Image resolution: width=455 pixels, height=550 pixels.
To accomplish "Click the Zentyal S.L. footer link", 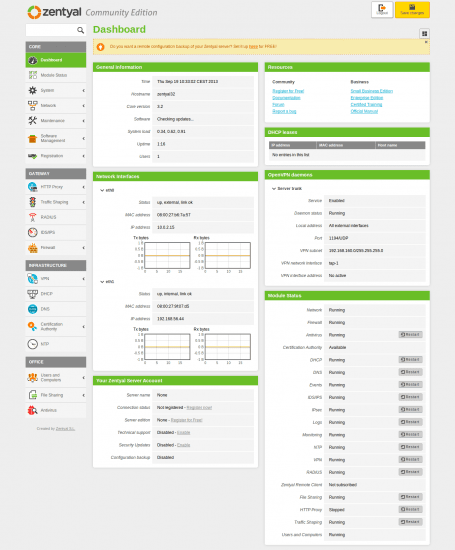I will pos(65,429).
